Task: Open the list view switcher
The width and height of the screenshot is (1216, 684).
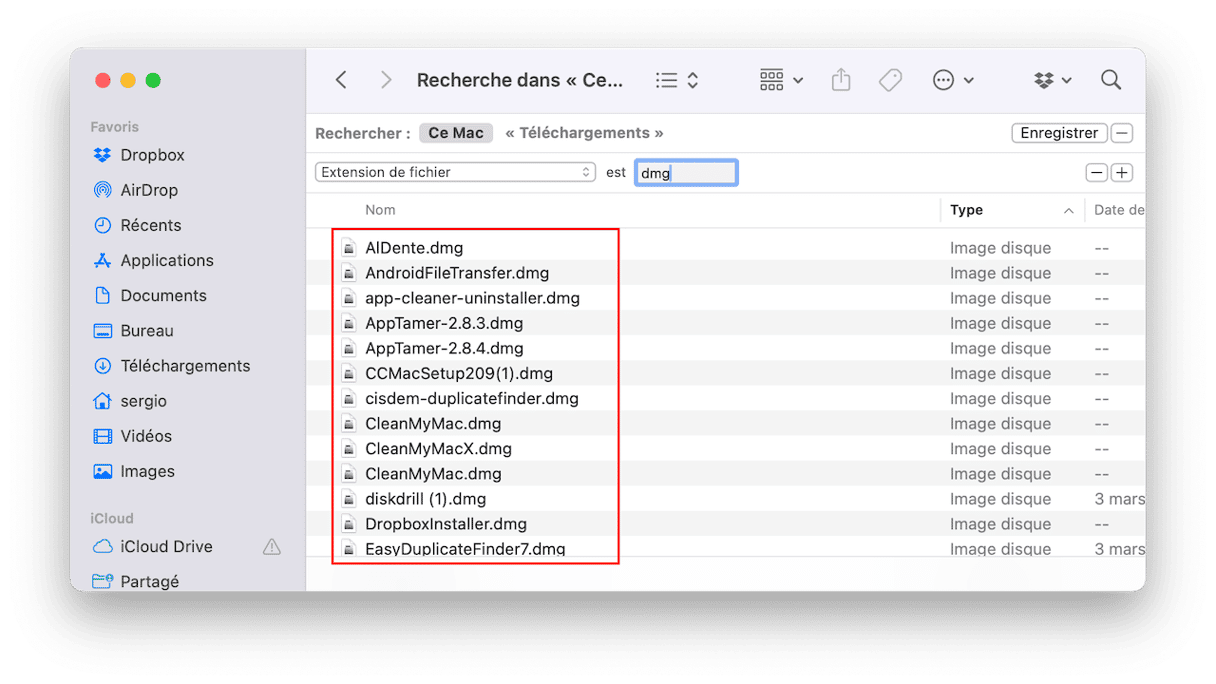Action: point(677,80)
